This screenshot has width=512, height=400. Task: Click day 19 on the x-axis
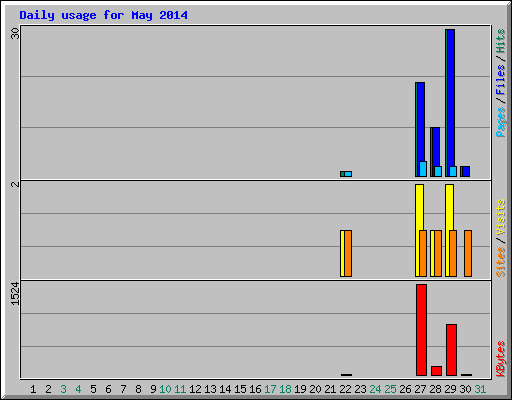[300, 389]
